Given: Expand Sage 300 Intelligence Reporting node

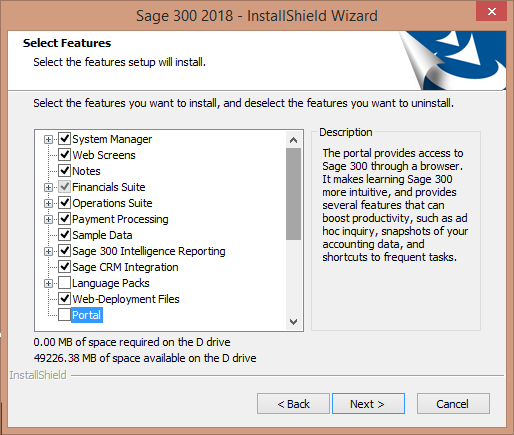Looking at the screenshot, I should 48,251.
